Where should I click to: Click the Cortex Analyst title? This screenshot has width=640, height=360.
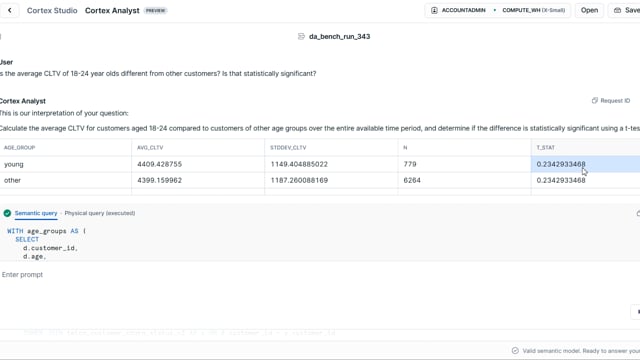tap(112, 11)
